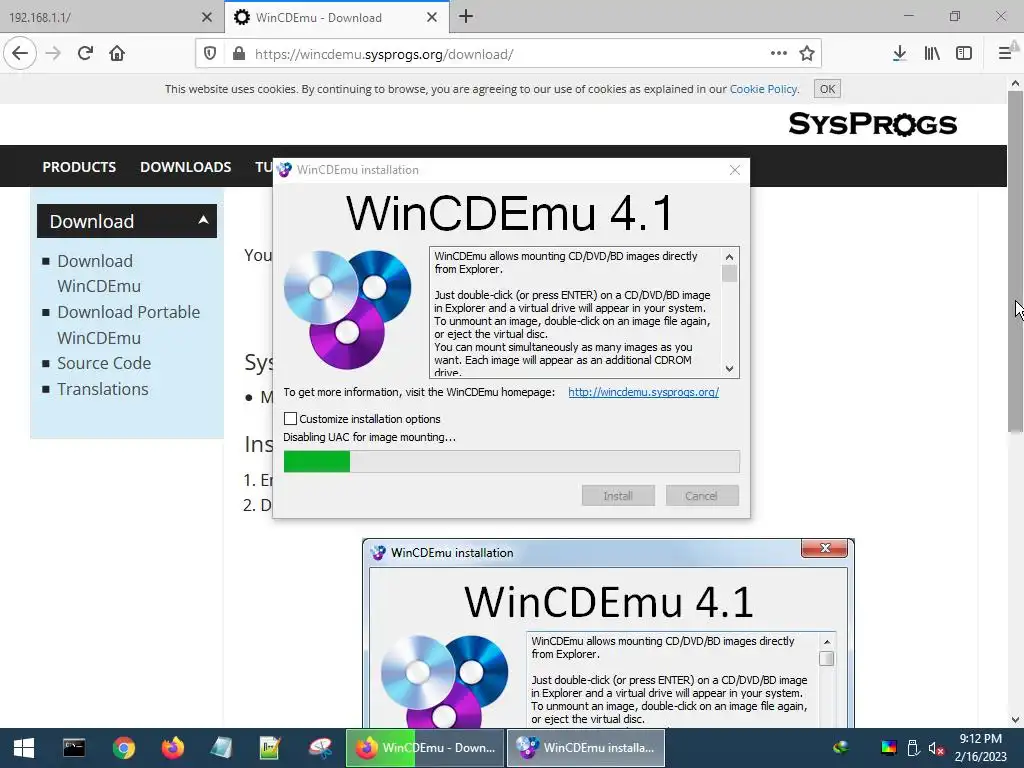Image resolution: width=1024 pixels, height=768 pixels.
Task: Open the Firefox hamburger menu
Action: pyautogui.click(x=1005, y=54)
